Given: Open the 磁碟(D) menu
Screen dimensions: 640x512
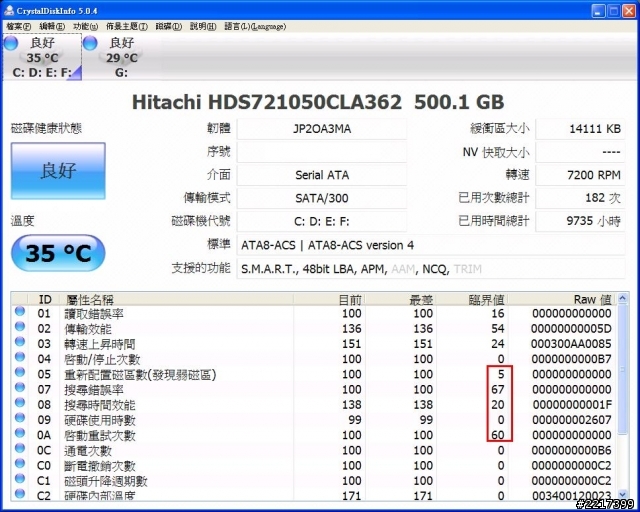Looking at the screenshot, I should click(169, 27).
